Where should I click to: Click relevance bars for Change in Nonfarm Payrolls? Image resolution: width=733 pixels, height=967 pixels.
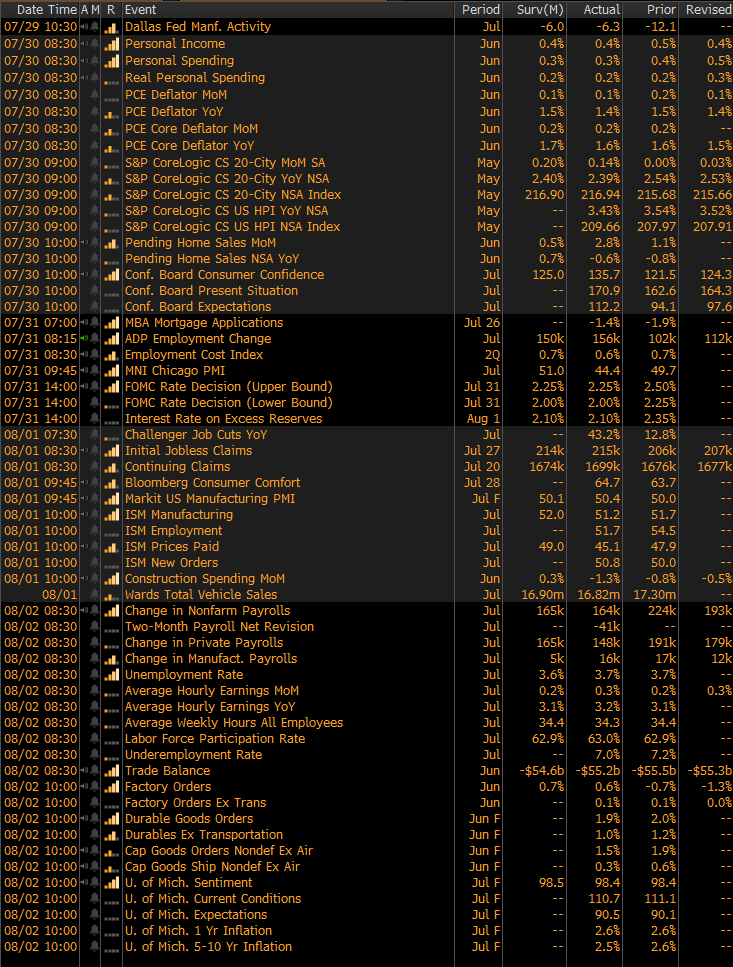pyautogui.click(x=111, y=611)
